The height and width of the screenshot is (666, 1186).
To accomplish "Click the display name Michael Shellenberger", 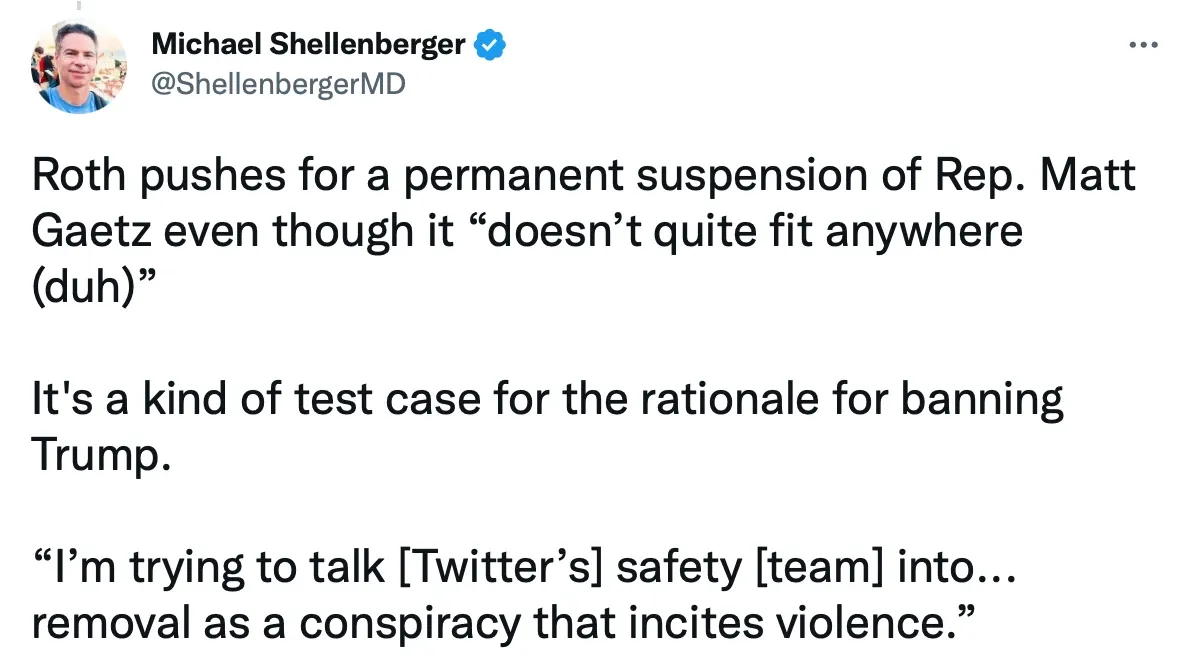I will (x=308, y=44).
